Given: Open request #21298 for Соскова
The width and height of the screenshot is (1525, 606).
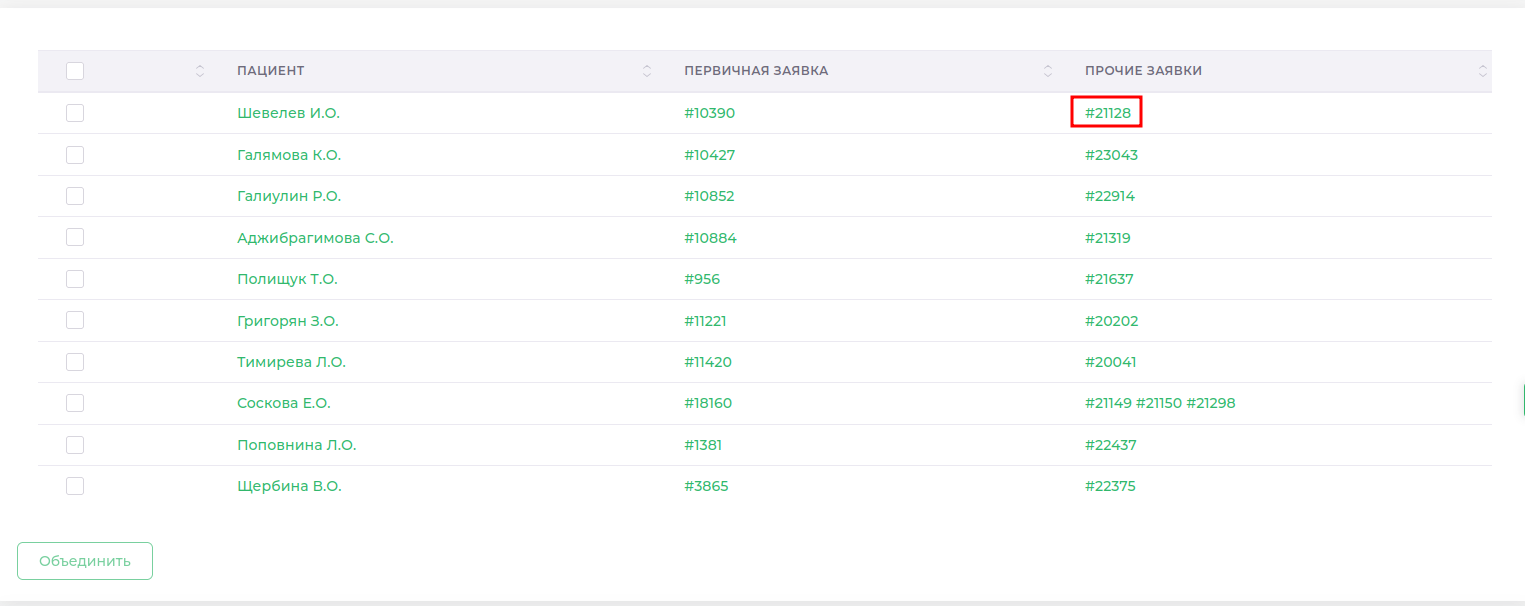Looking at the screenshot, I should click(1210, 403).
